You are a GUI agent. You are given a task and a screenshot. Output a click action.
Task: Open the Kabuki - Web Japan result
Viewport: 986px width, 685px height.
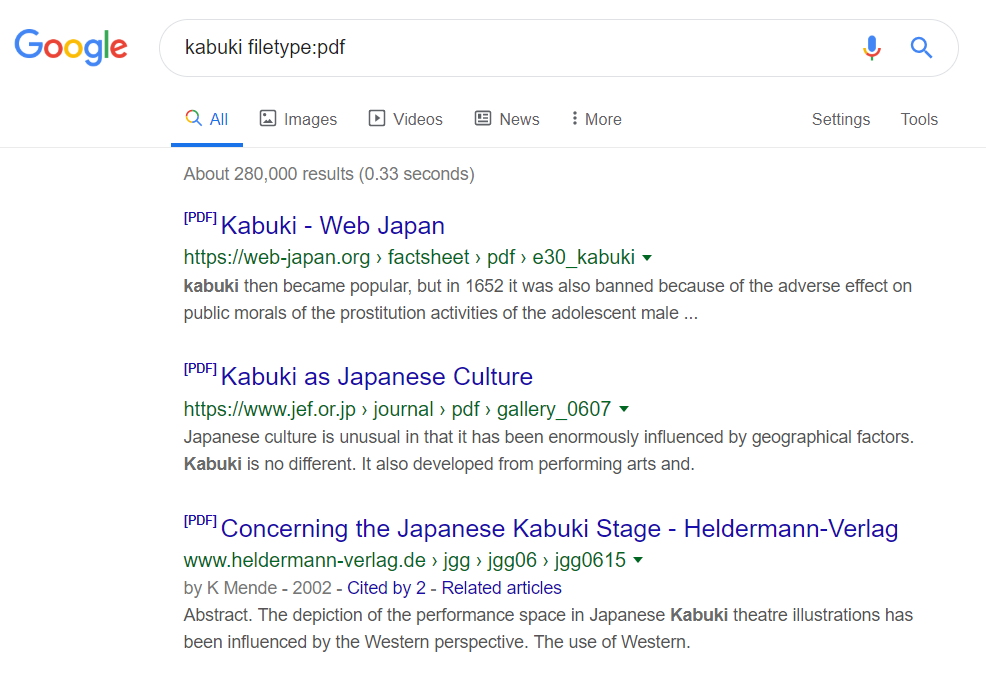(x=333, y=225)
